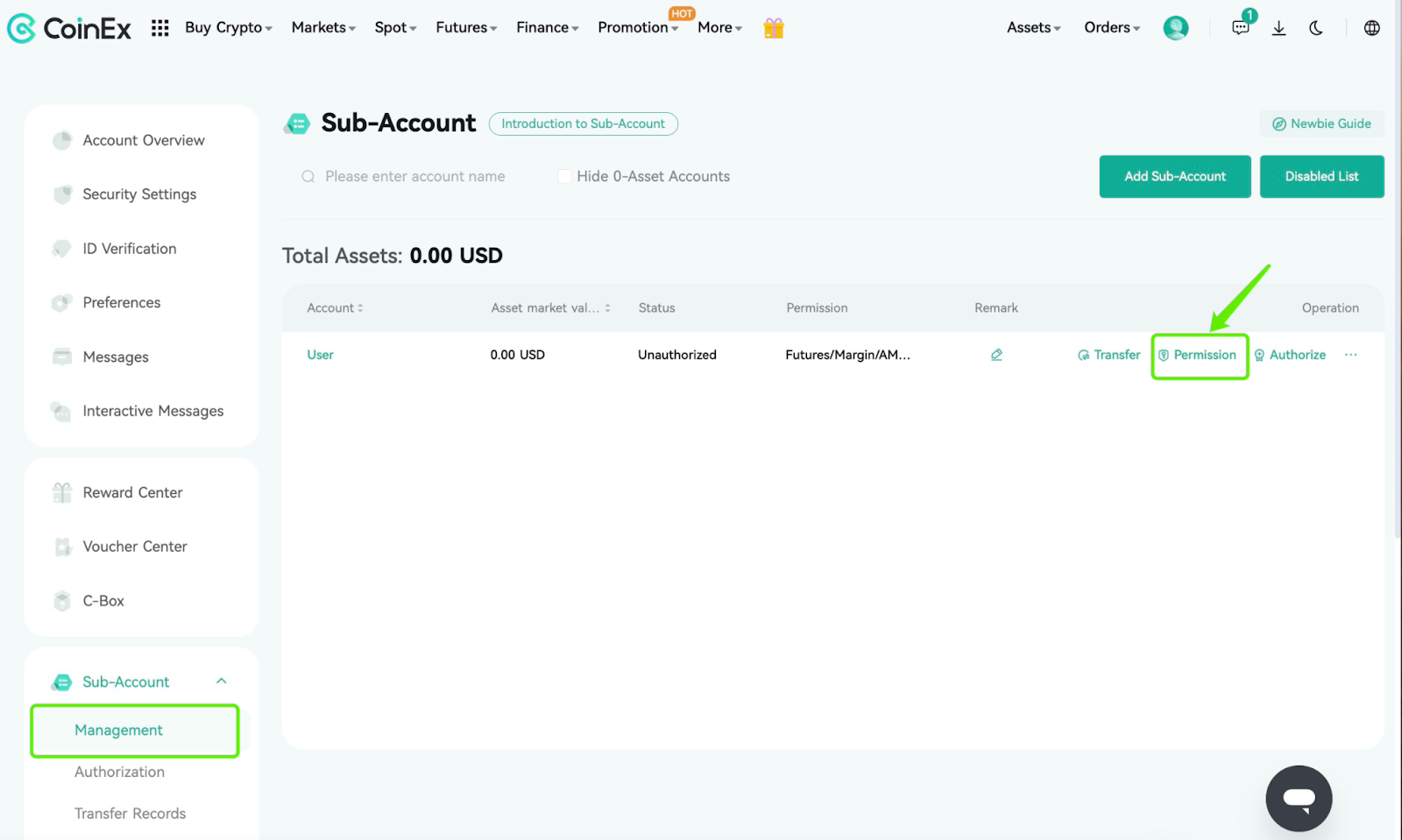Click the gift box rewards icon
Screen dimensions: 1402x840
tap(773, 28)
